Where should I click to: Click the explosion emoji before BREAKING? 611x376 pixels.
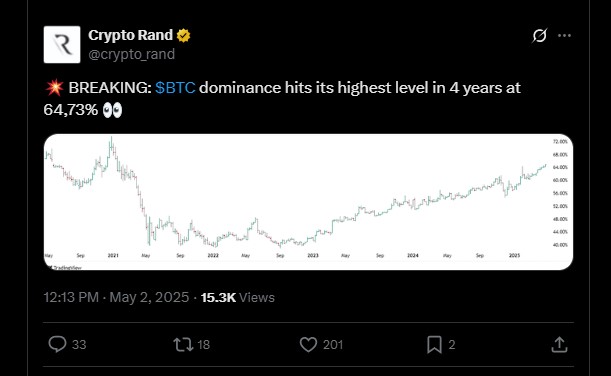(54, 88)
